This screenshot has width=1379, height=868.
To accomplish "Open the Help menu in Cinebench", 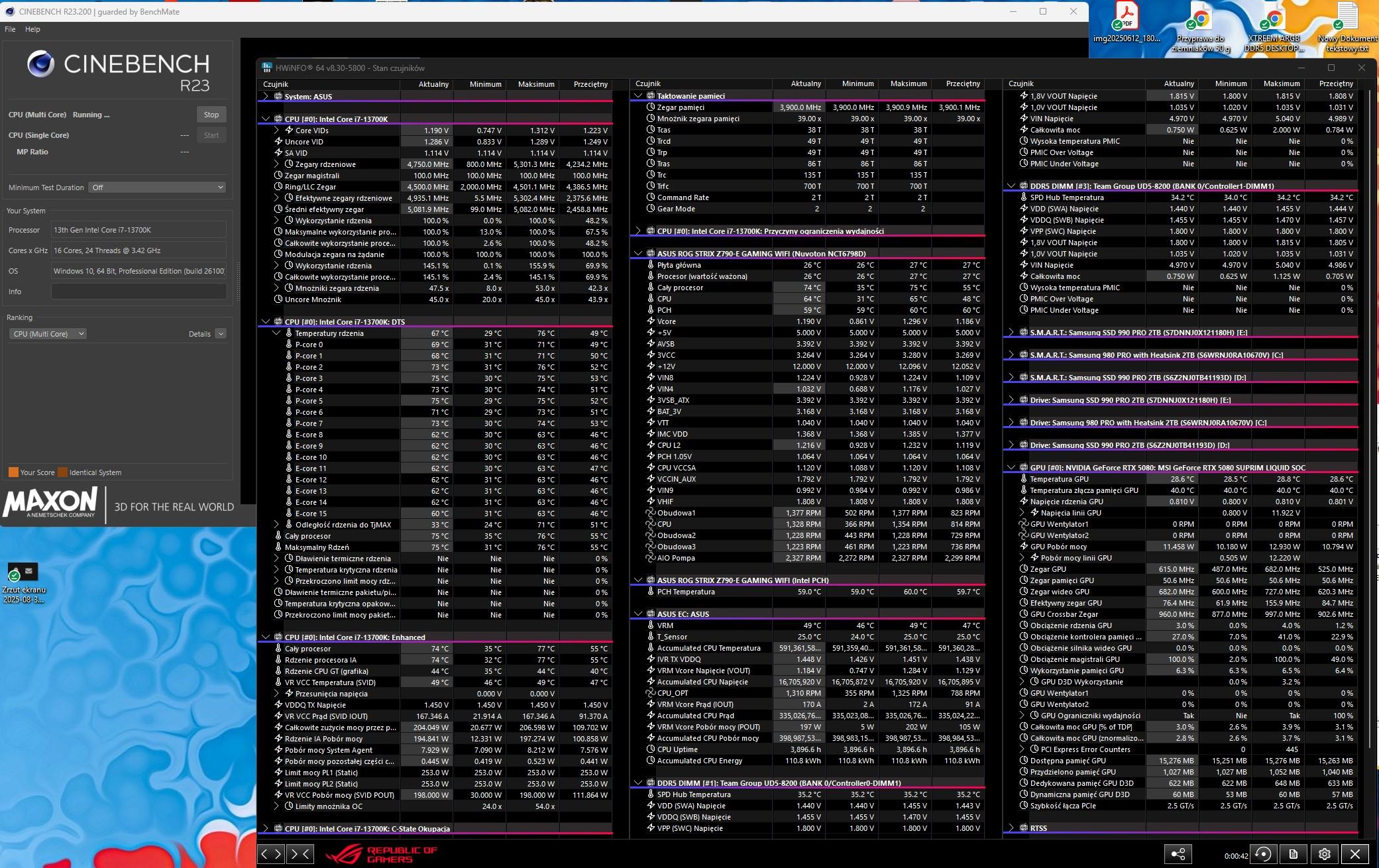I will [x=32, y=29].
